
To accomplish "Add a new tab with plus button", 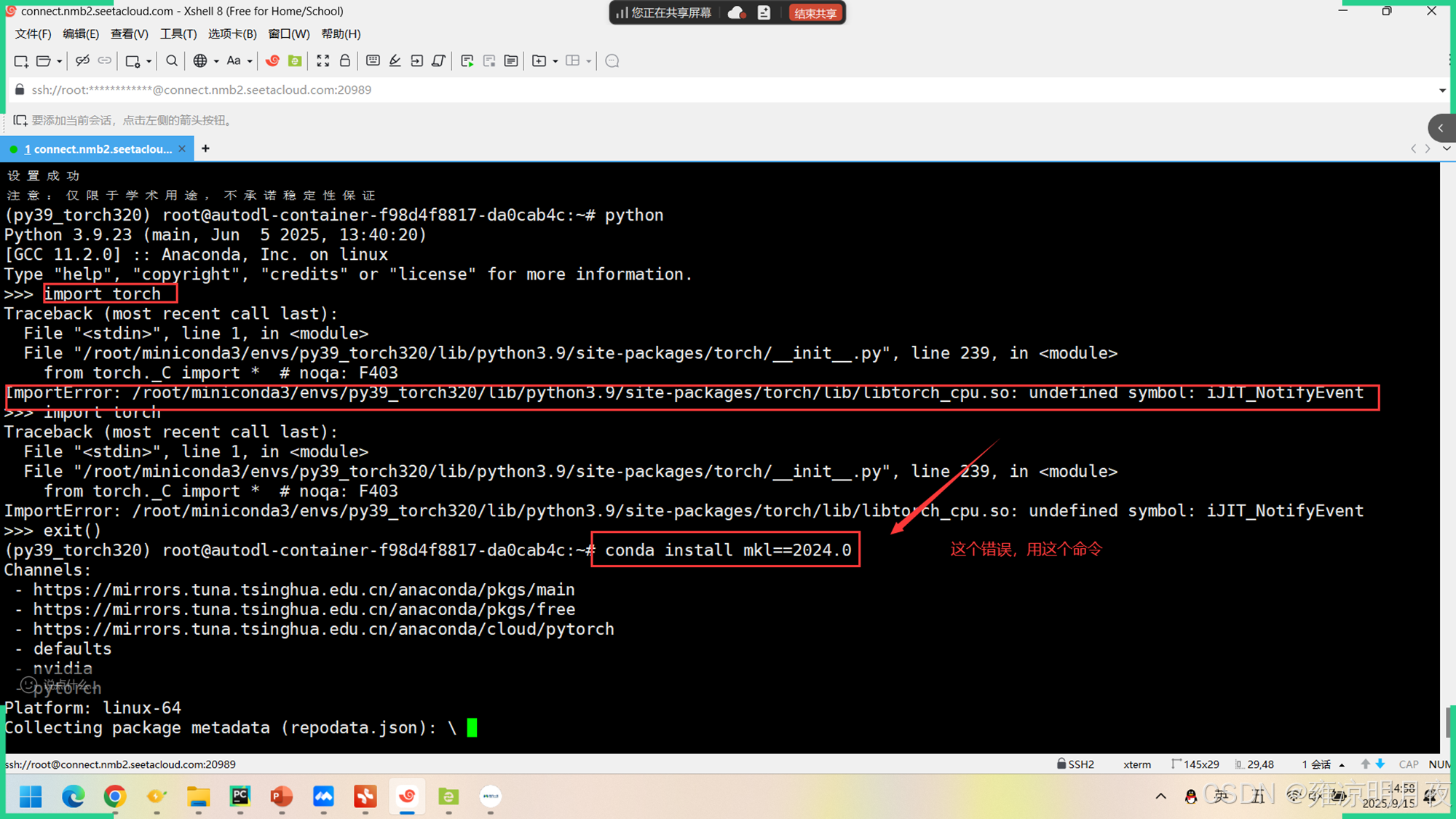I will [x=206, y=149].
